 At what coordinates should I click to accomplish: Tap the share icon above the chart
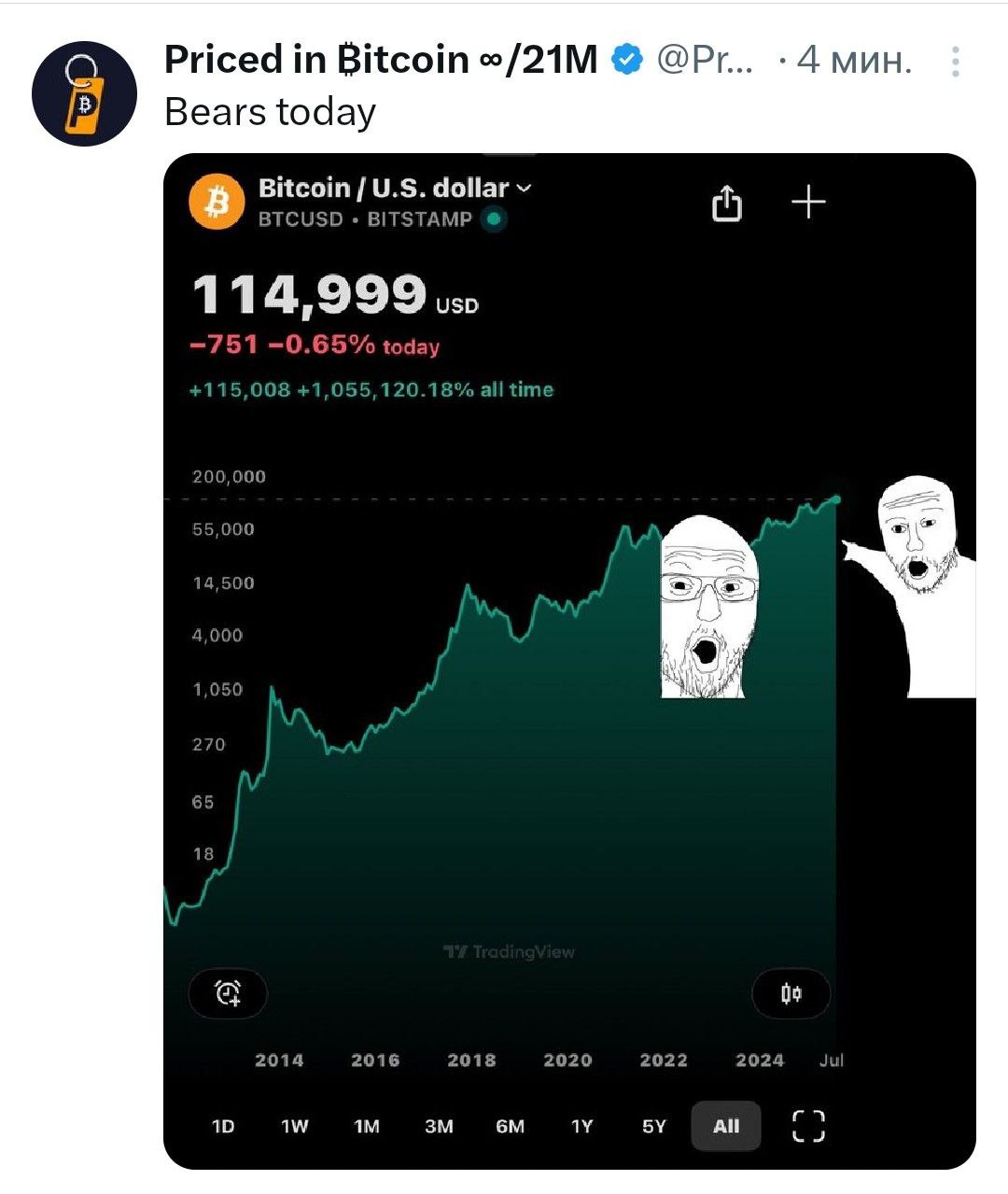tap(727, 203)
